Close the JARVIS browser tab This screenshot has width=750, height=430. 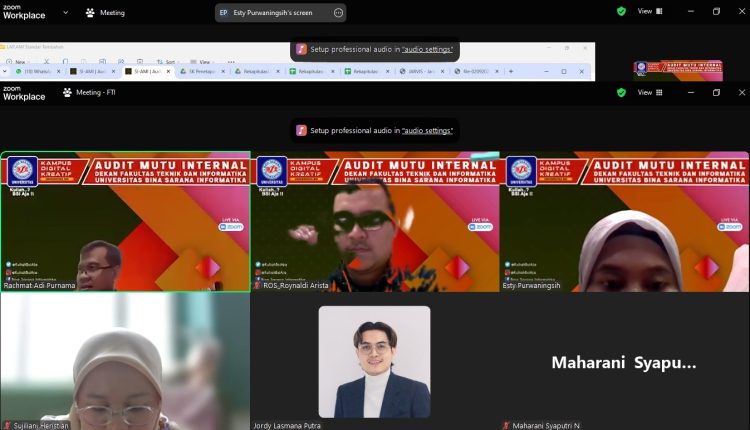(x=442, y=71)
